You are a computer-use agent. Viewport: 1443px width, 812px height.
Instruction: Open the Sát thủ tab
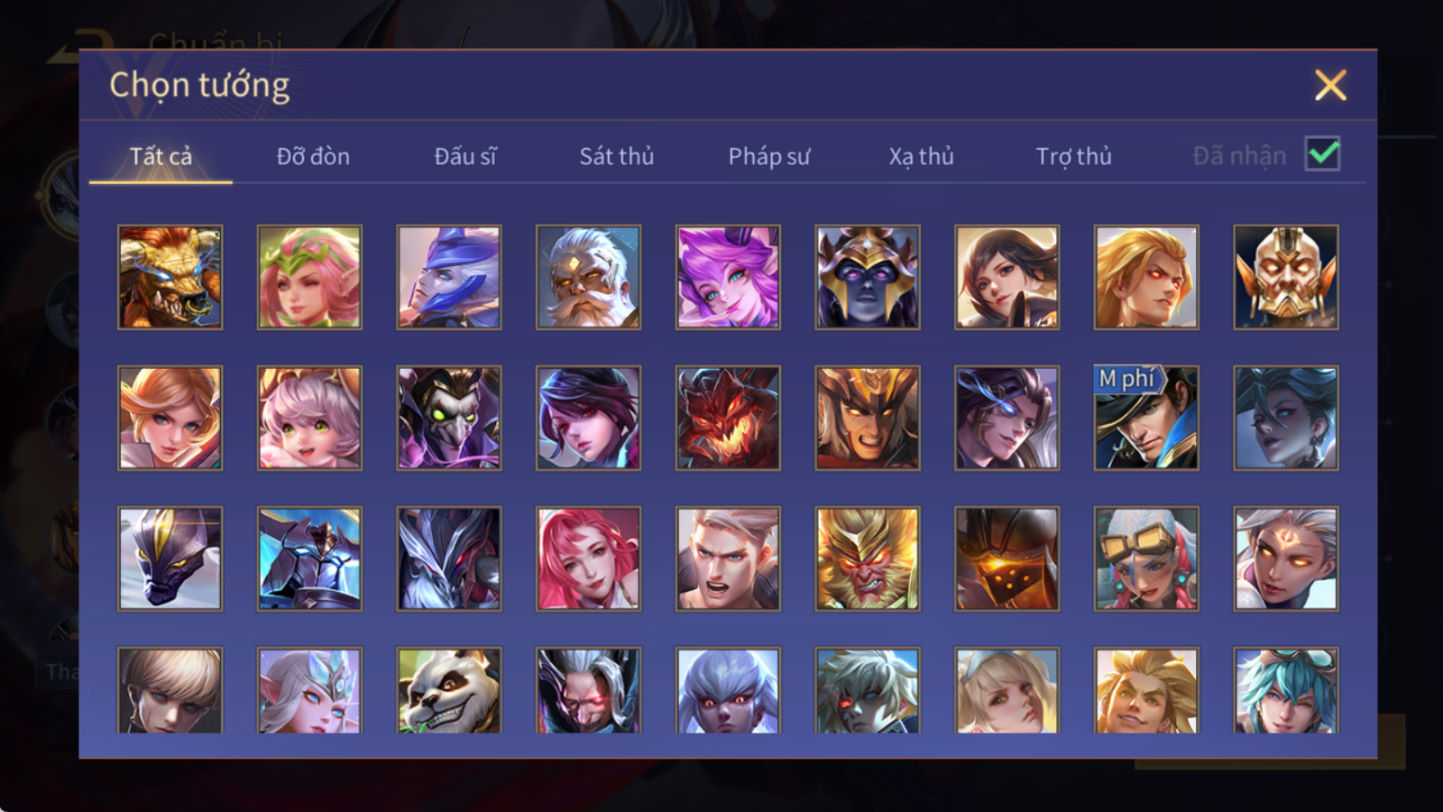(x=617, y=156)
